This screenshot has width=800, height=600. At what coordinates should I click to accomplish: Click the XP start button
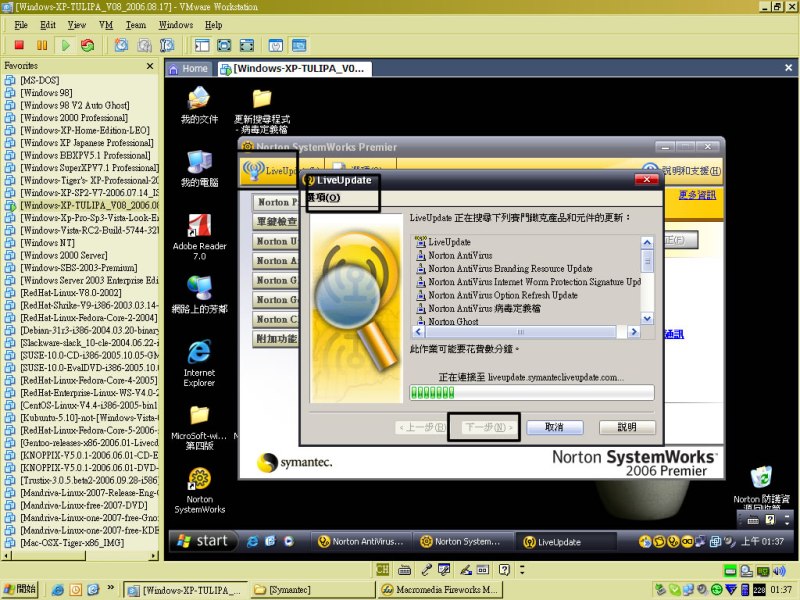click(204, 541)
